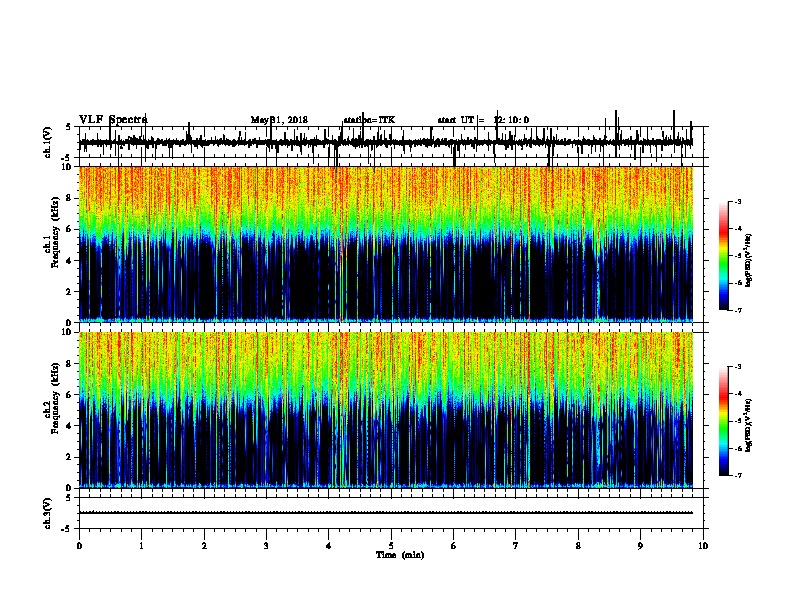Click time axis tick label "5"
This screenshot has width=792, height=612.
(x=391, y=546)
